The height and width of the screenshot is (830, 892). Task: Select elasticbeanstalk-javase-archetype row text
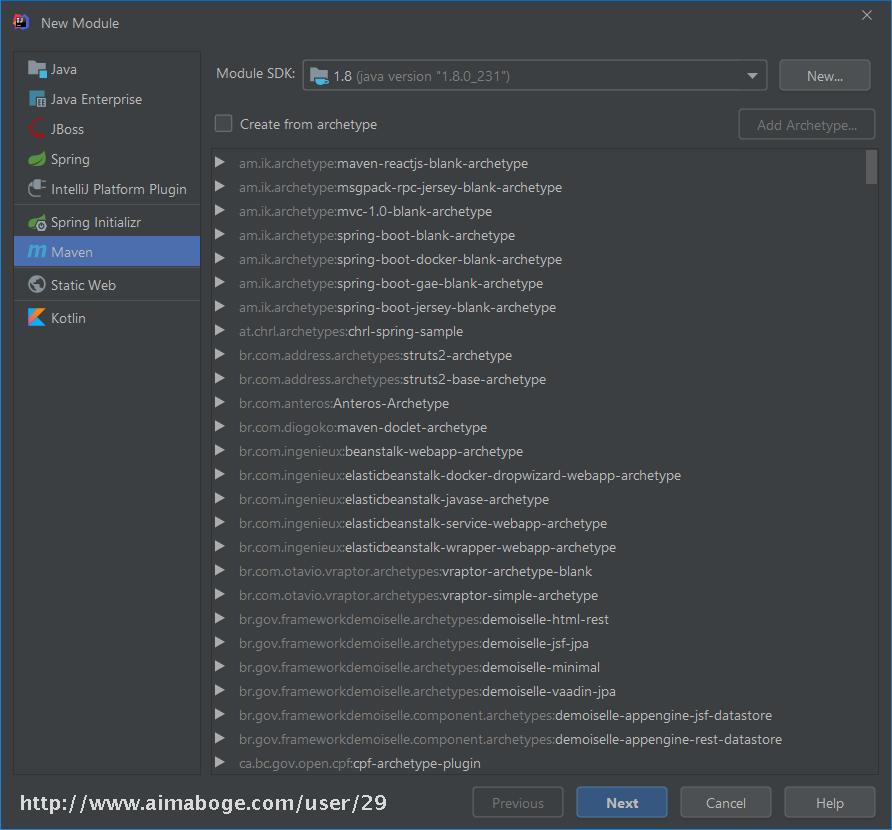point(394,499)
